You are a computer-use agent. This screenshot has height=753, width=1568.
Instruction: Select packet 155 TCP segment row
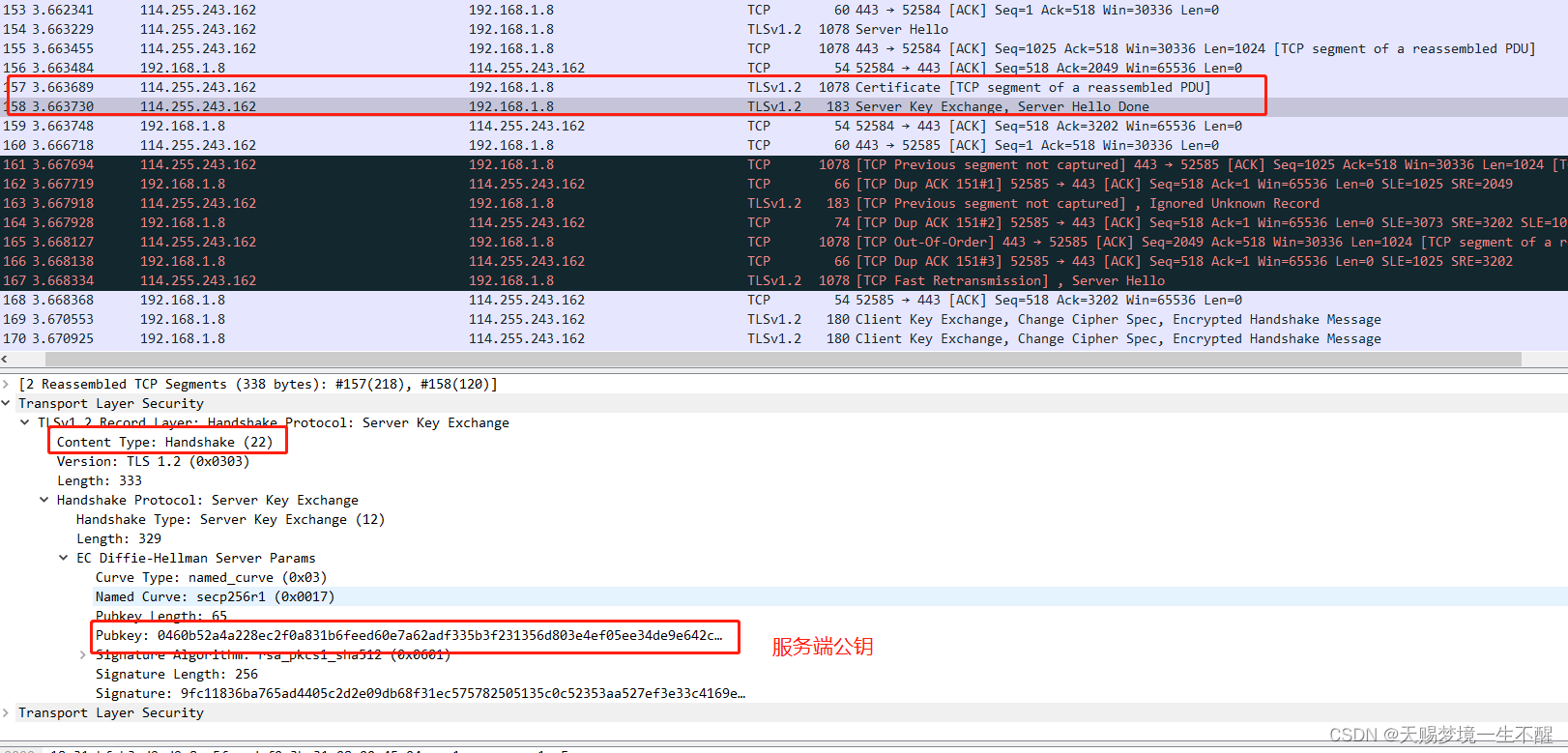(x=784, y=48)
